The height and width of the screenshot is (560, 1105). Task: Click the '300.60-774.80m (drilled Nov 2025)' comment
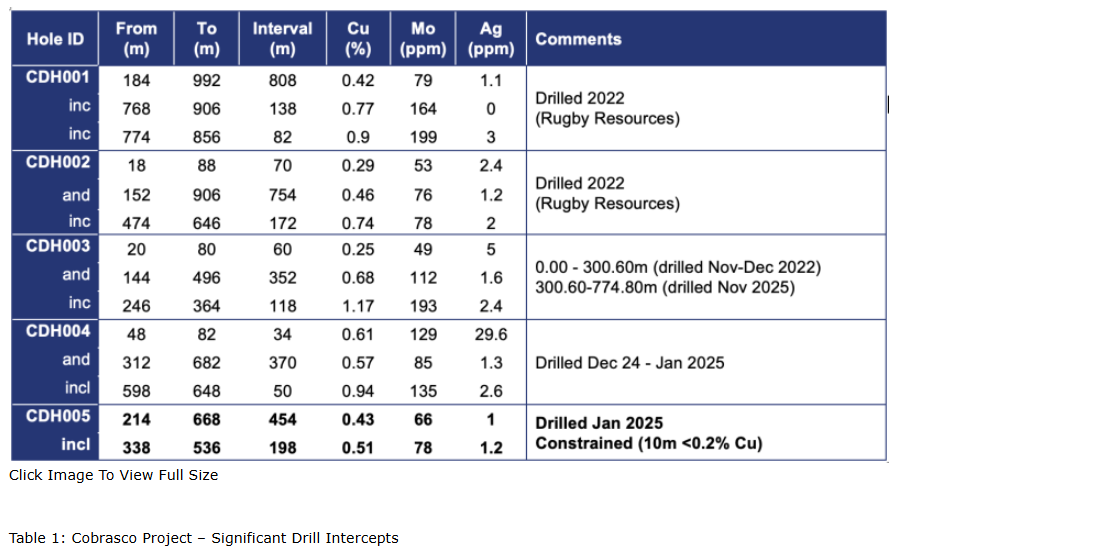(x=665, y=287)
